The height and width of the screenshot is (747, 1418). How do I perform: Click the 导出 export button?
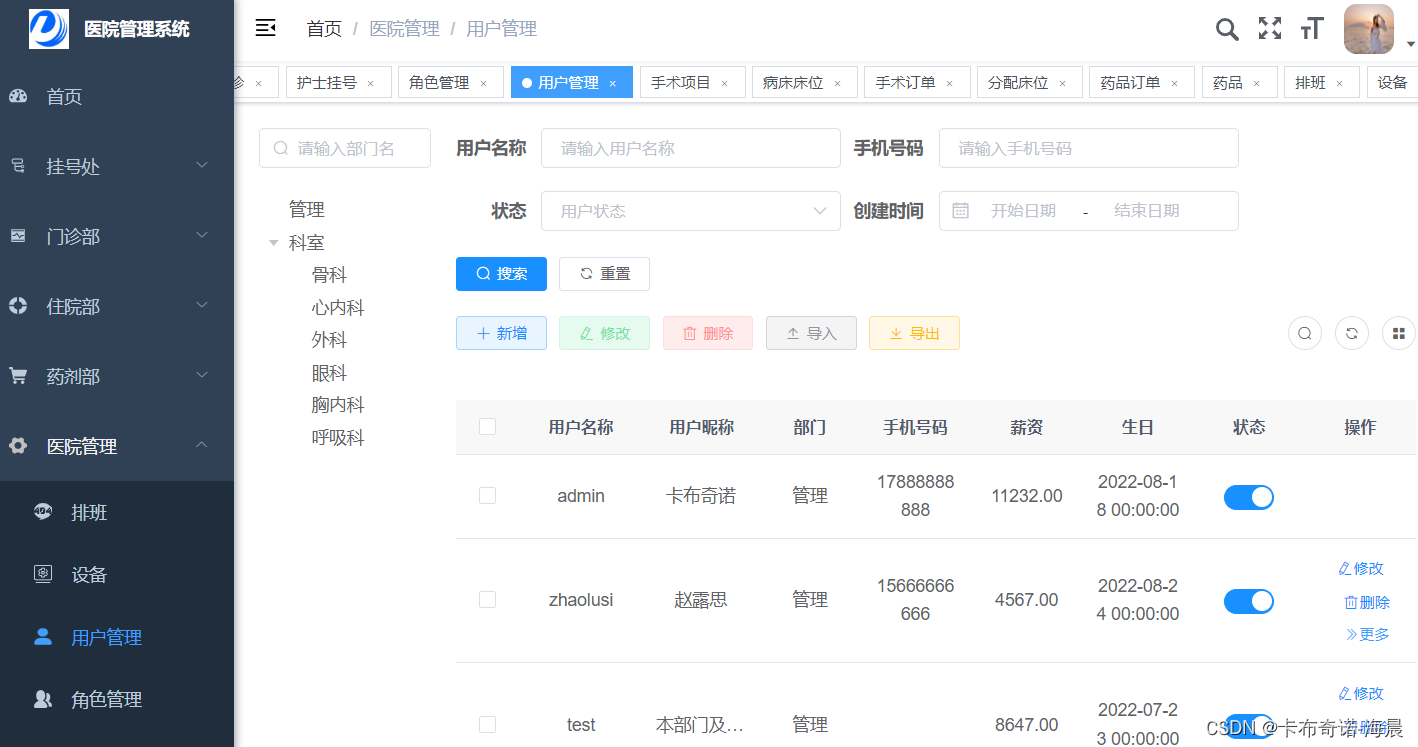coord(914,333)
